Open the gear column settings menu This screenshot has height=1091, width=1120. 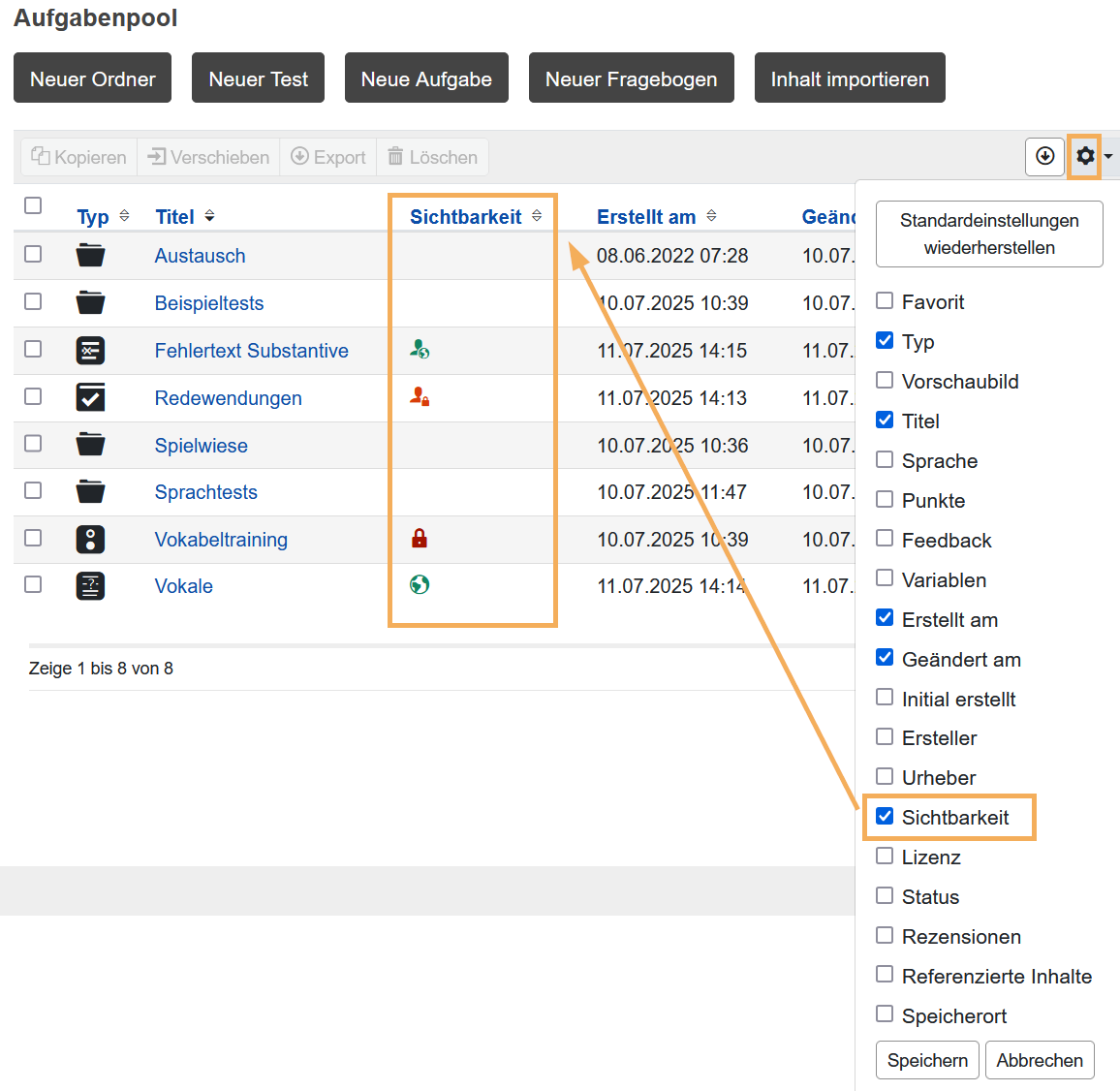(1086, 156)
